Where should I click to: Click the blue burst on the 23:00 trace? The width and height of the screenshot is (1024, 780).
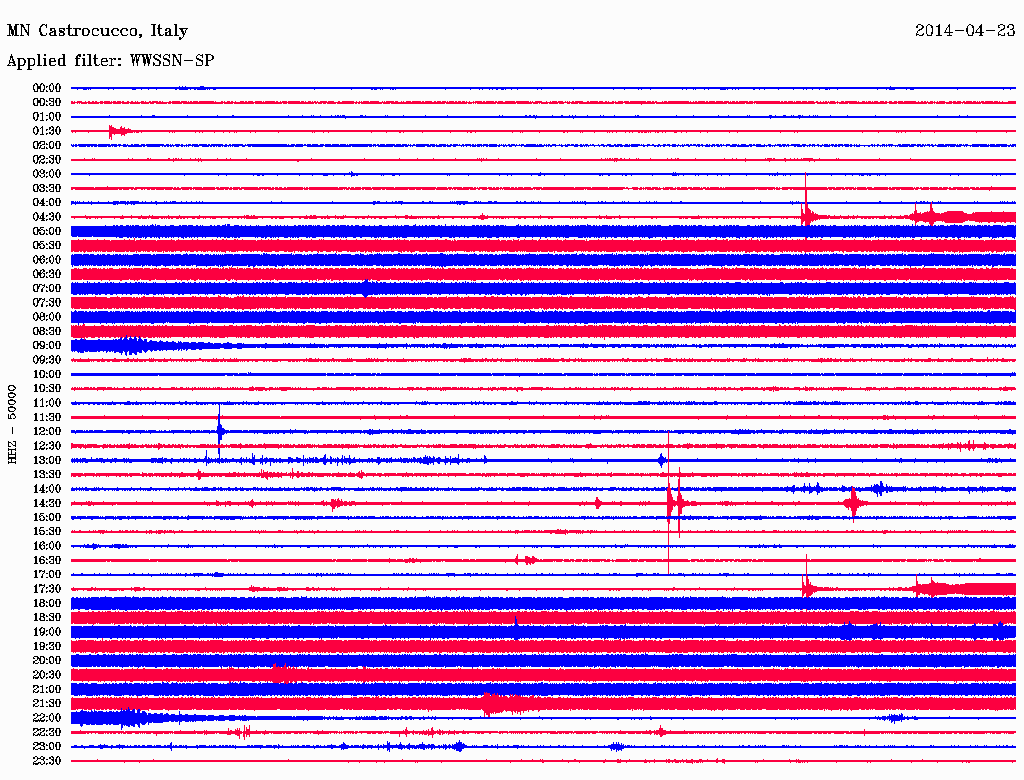459,747
